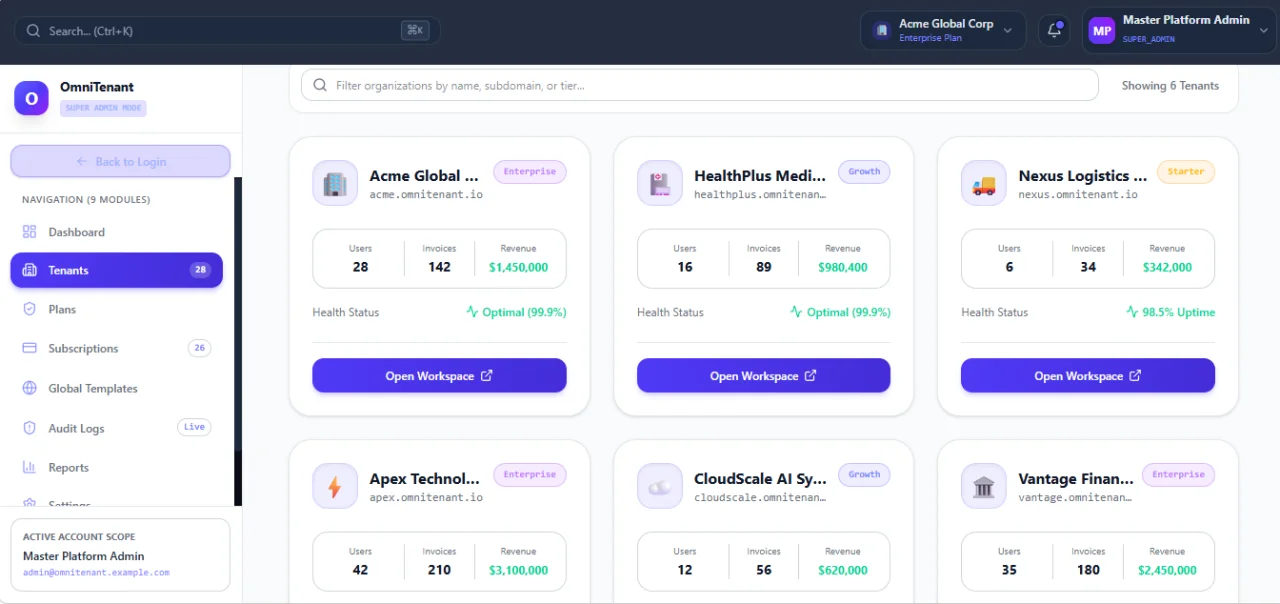
Task: Click the $3,100,000 revenue value
Action: (x=518, y=570)
